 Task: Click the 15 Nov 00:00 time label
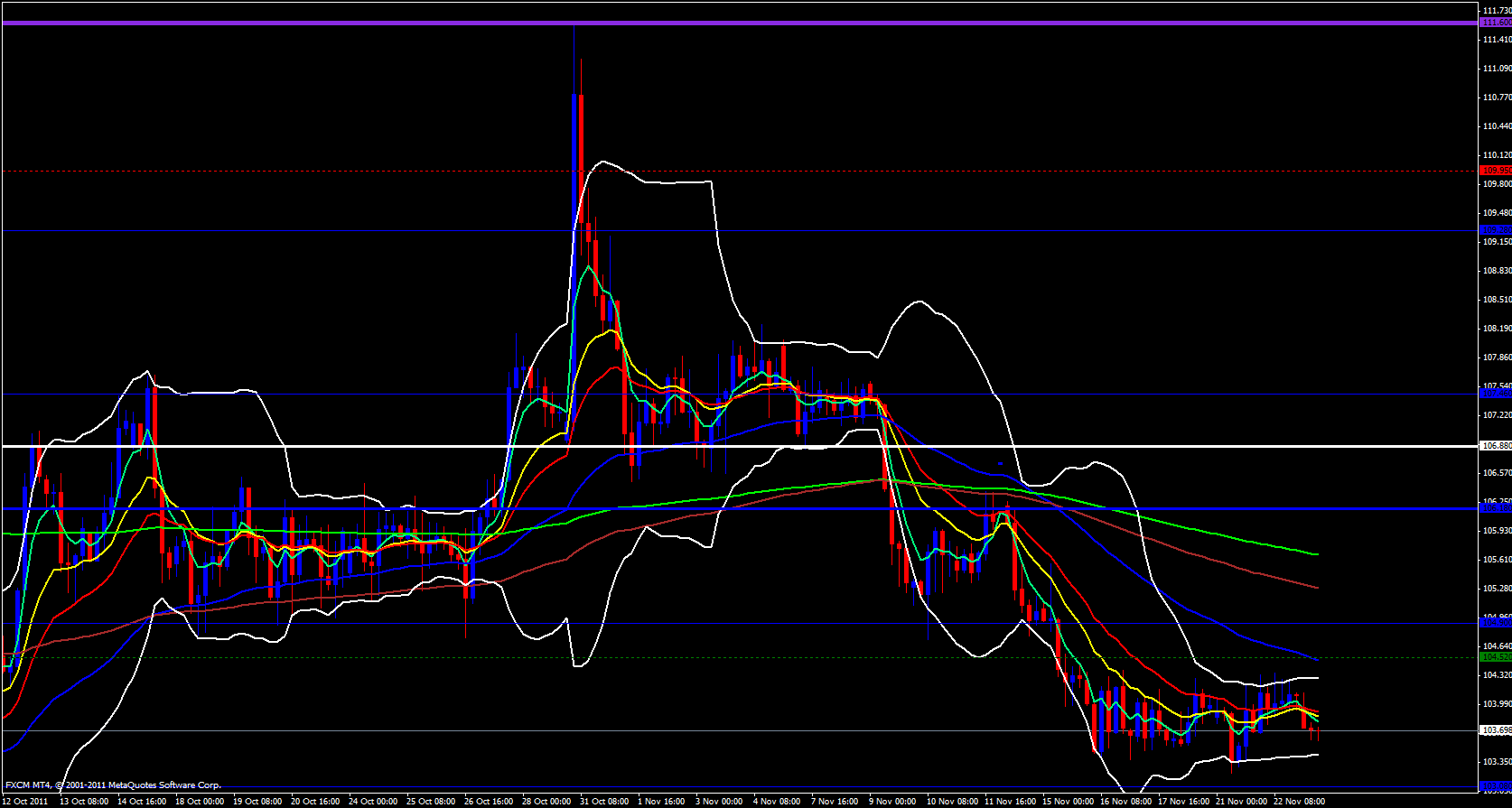click(1068, 801)
